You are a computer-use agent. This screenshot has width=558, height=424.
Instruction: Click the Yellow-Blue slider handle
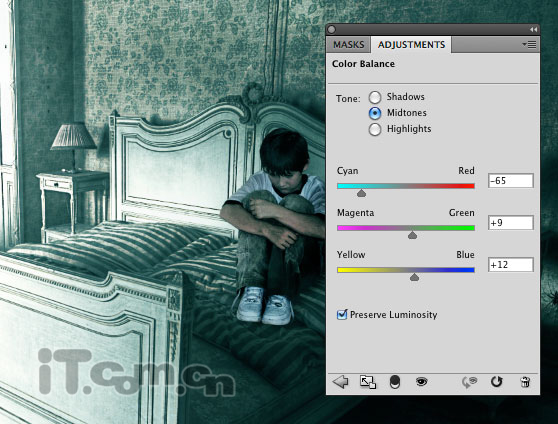click(x=414, y=277)
